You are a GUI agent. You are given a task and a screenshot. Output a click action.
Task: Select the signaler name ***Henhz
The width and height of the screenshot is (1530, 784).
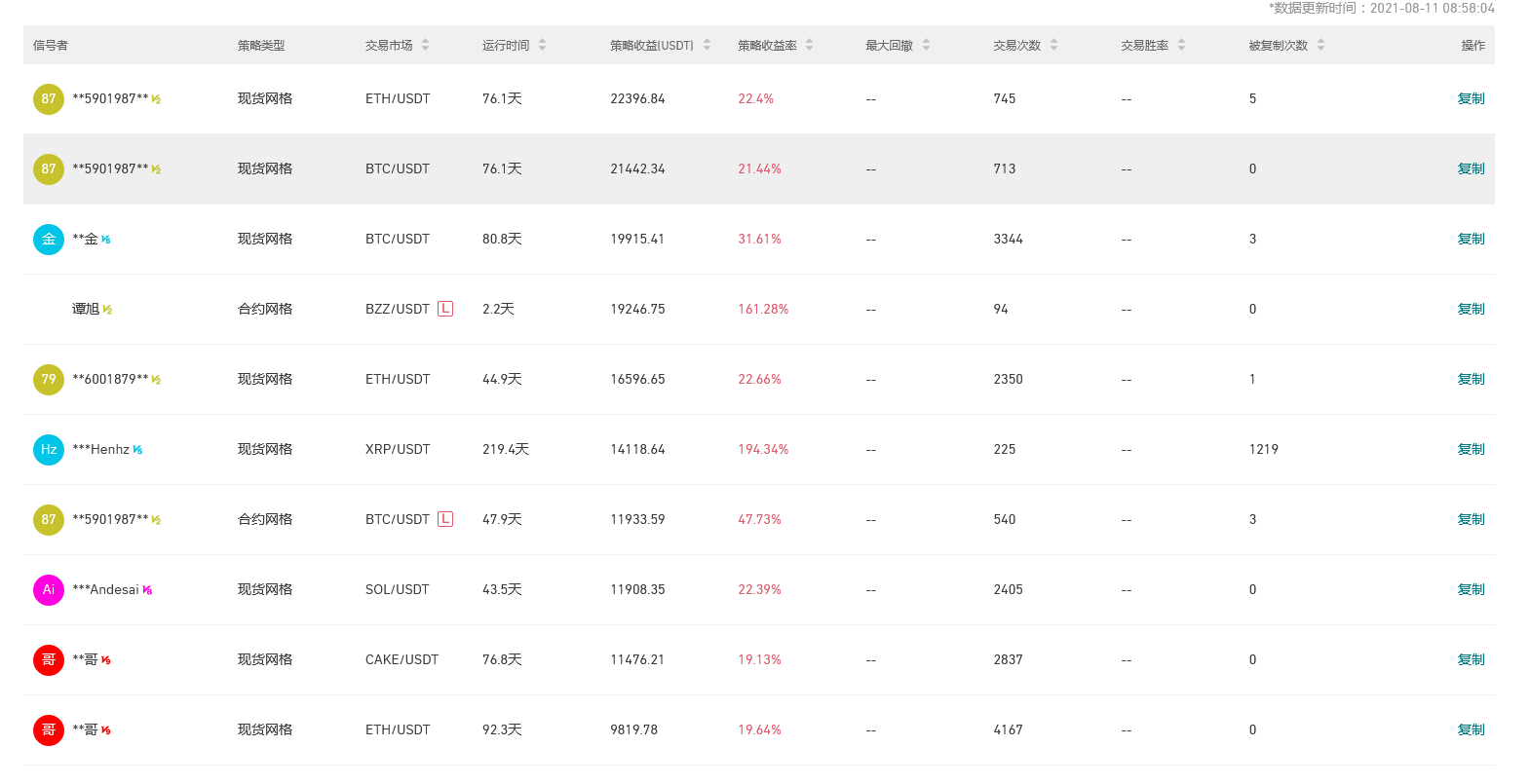tap(101, 450)
